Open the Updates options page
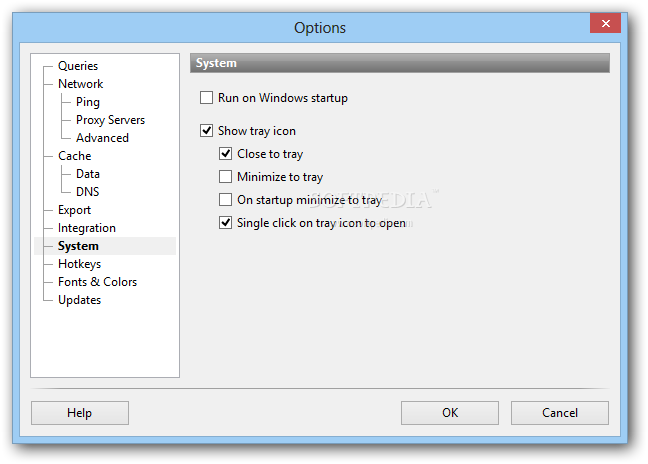The width and height of the screenshot is (648, 464). pos(79,300)
